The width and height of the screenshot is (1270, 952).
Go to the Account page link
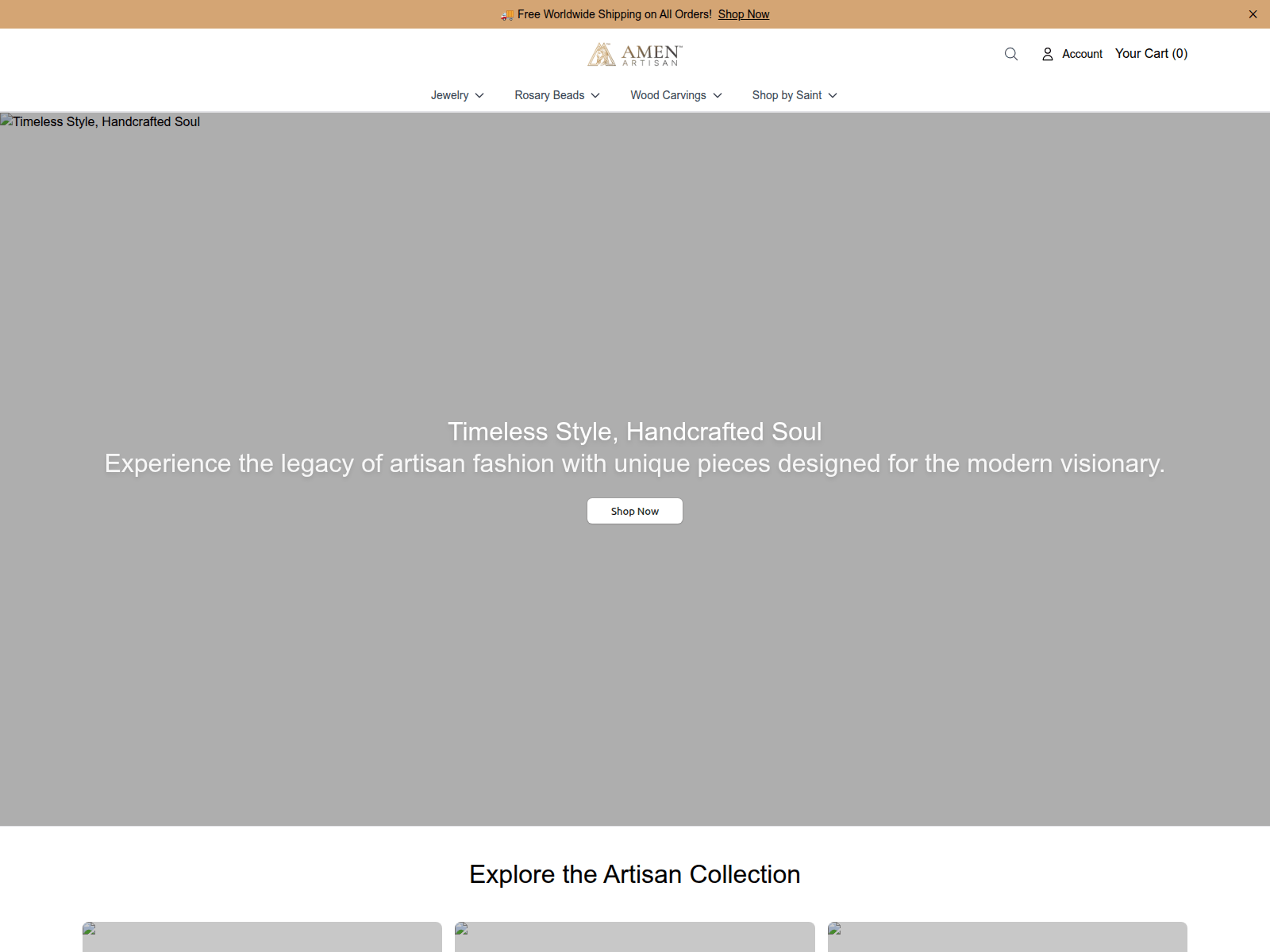[x=1082, y=54]
